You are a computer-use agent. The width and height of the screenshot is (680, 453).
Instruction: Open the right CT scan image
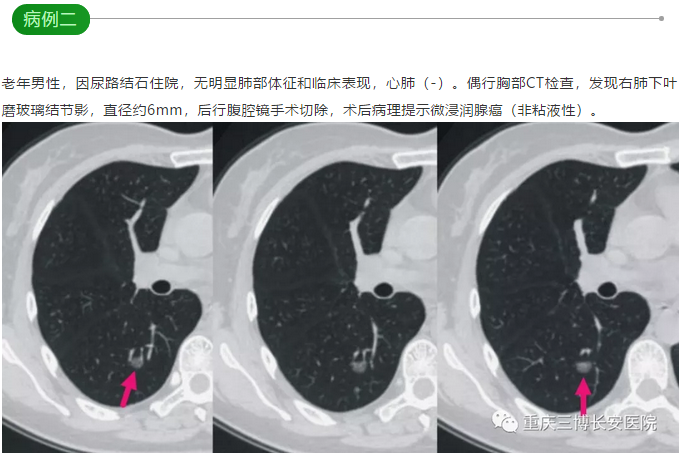(558, 287)
